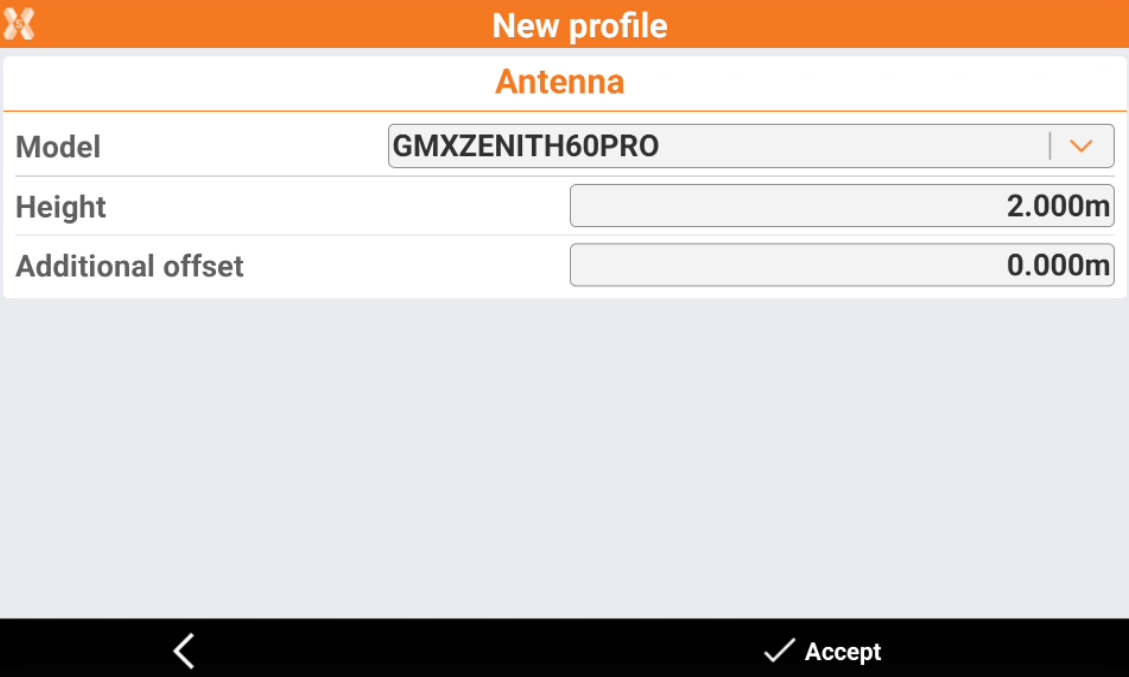The width and height of the screenshot is (1129, 677).
Task: Click the New profile title
Action: point(580,25)
